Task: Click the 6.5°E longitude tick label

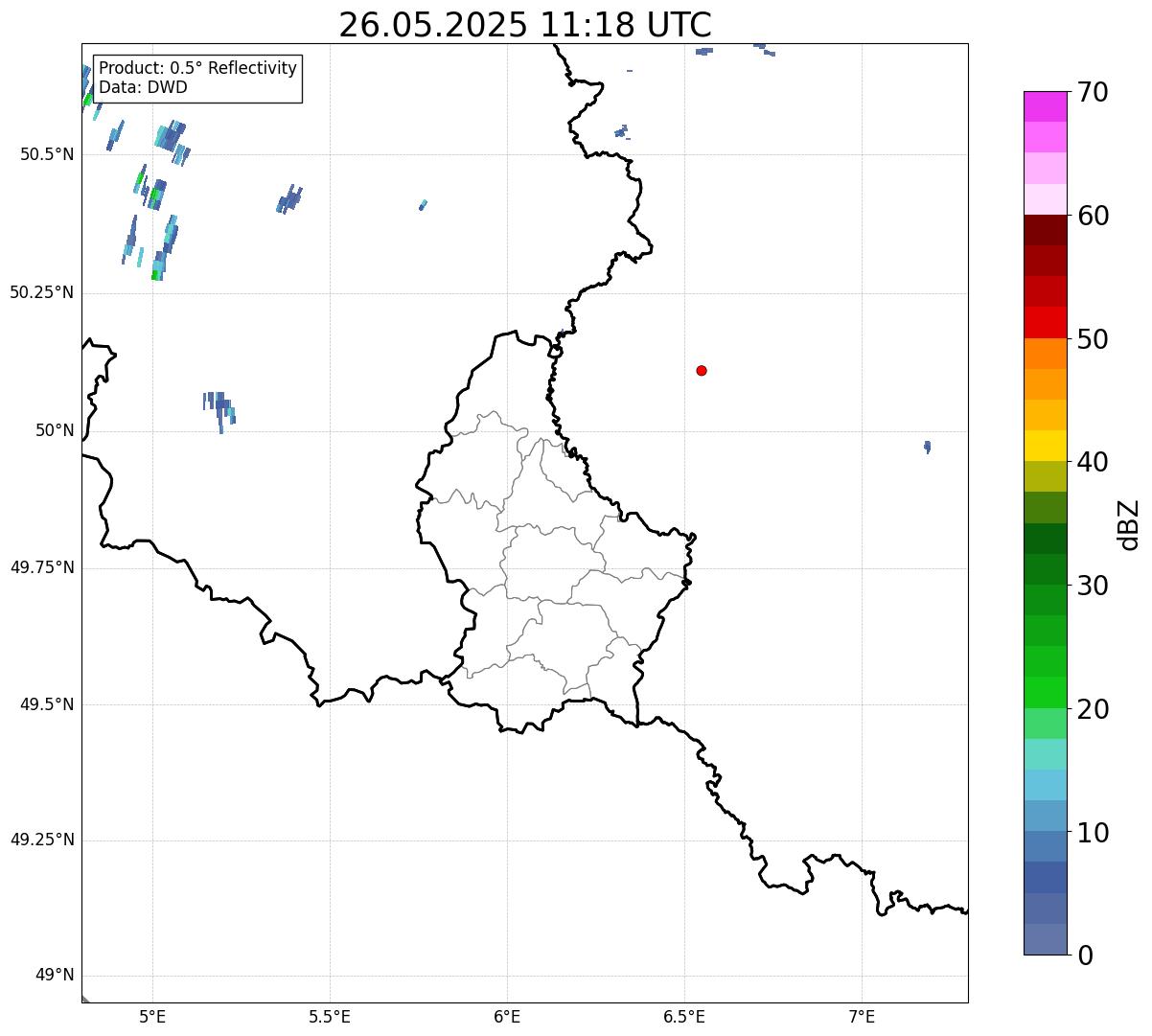Action: pyautogui.click(x=684, y=1016)
